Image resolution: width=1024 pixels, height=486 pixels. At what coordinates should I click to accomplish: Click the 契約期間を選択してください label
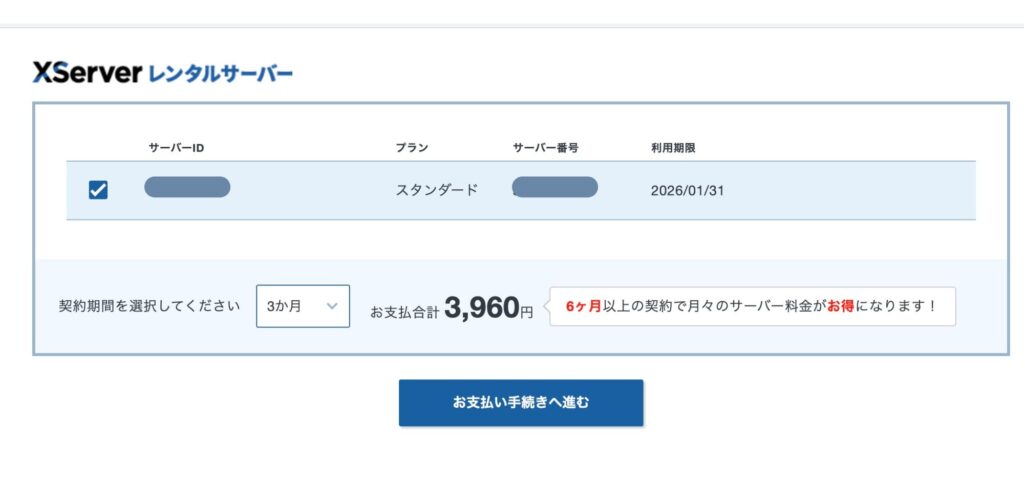[149, 307]
